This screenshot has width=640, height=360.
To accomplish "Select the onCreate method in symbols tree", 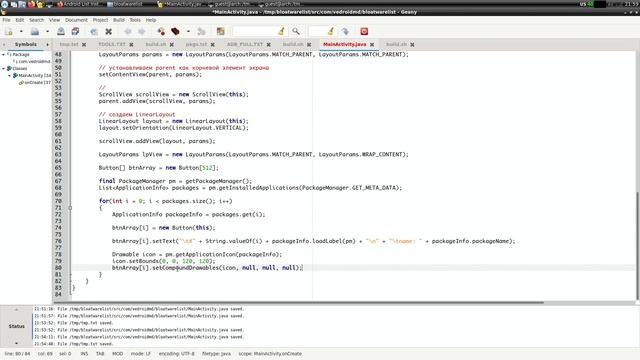I will pos(35,82).
